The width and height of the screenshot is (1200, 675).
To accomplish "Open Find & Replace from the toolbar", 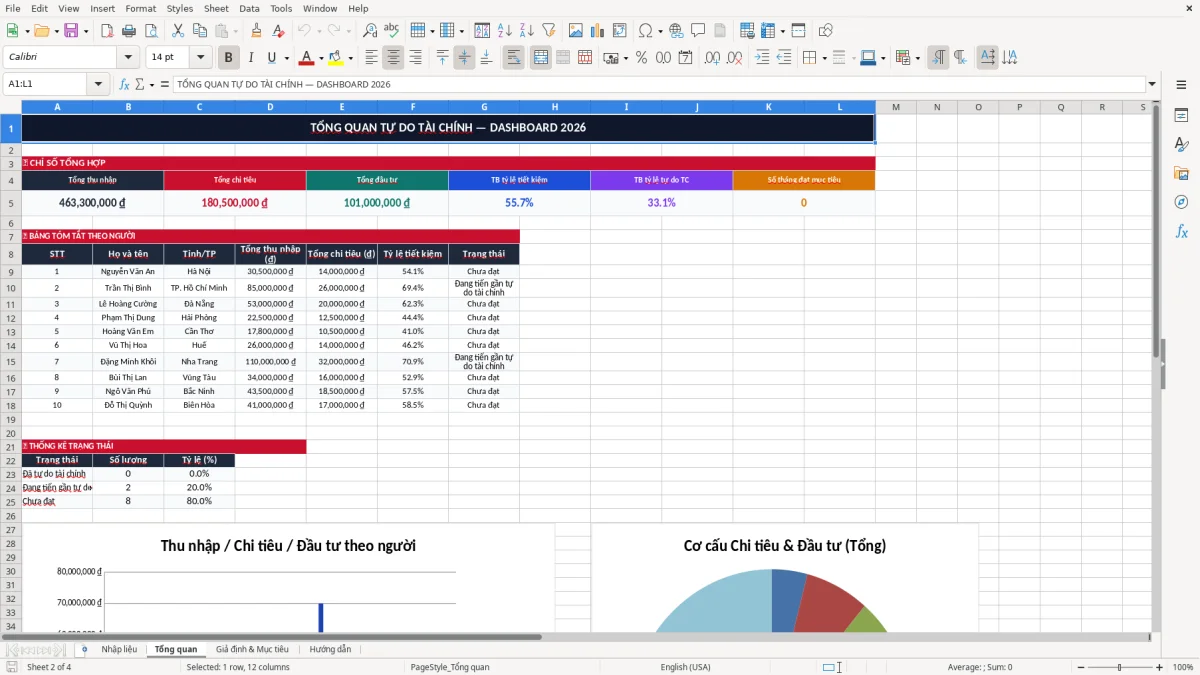I will [370, 30].
